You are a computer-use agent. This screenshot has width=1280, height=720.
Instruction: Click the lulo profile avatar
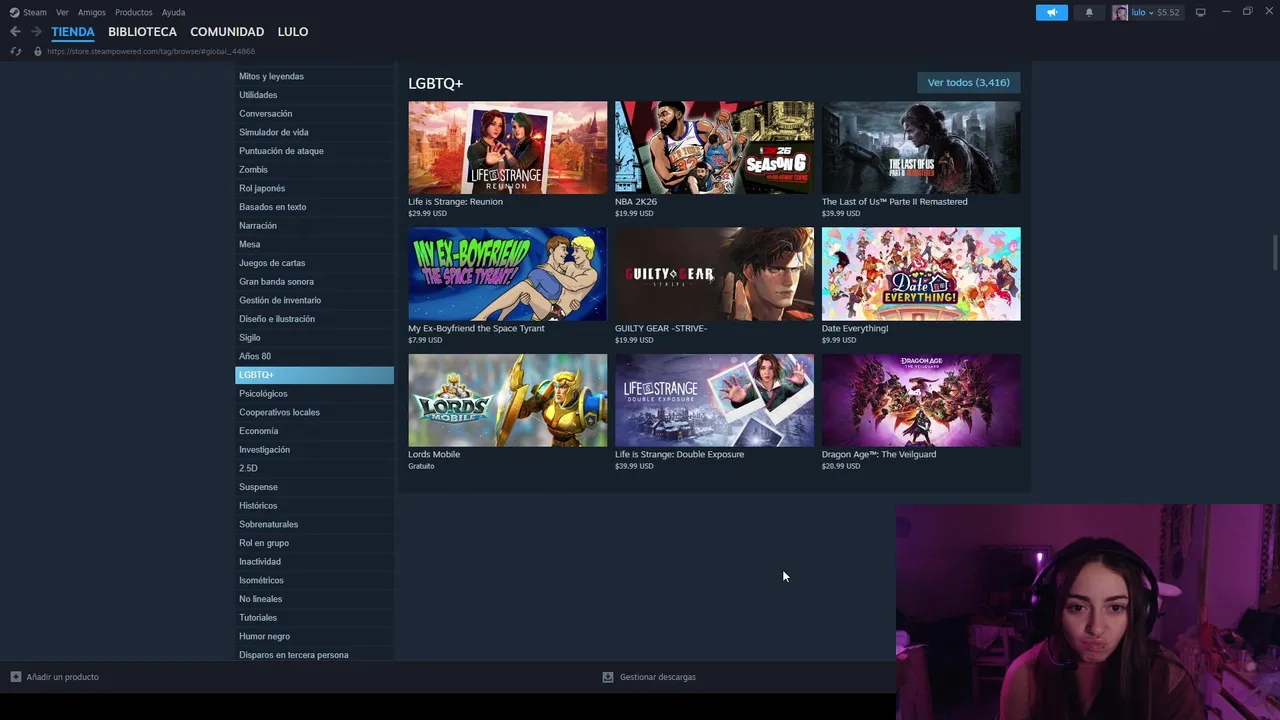click(1120, 12)
